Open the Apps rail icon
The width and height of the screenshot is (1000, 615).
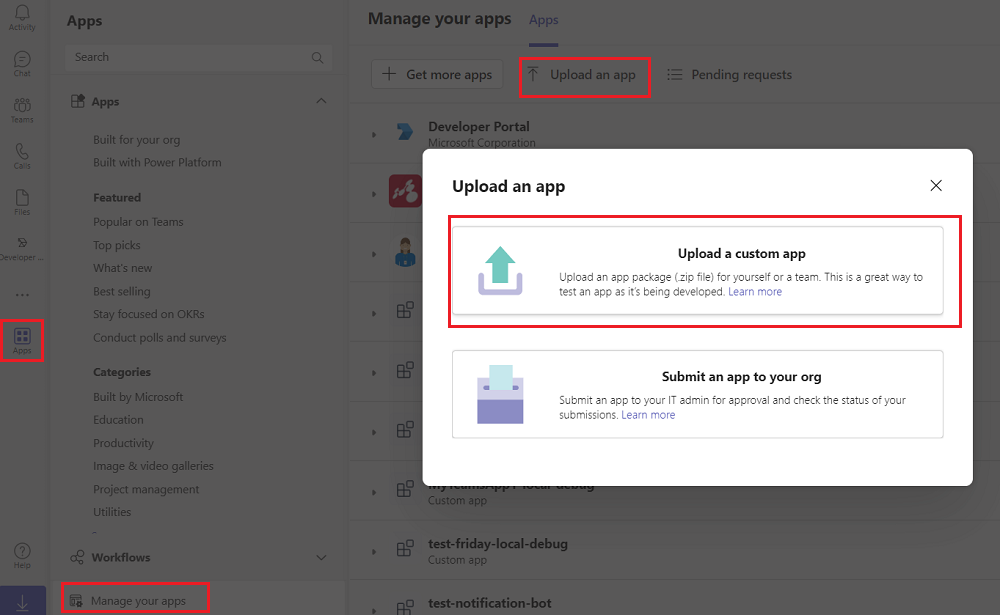tap(22, 341)
